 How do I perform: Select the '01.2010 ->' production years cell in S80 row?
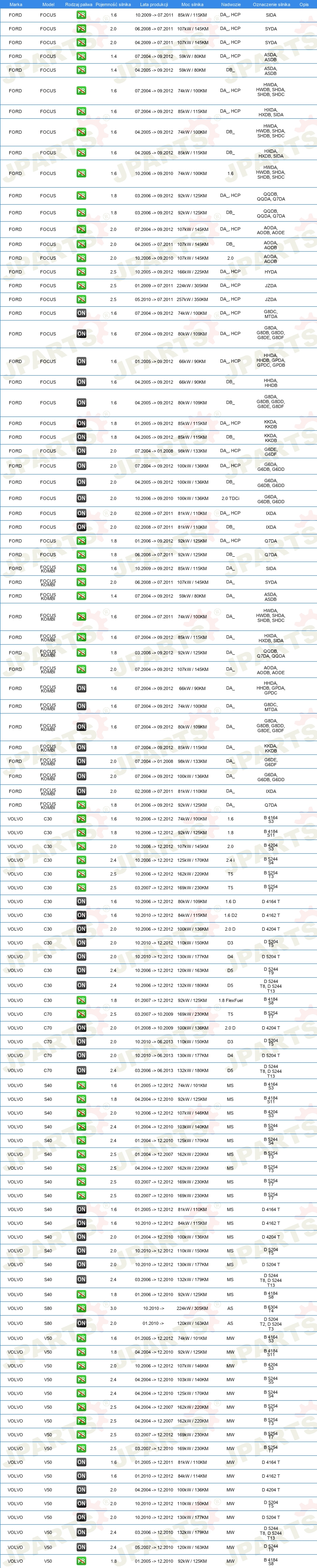point(154,1323)
